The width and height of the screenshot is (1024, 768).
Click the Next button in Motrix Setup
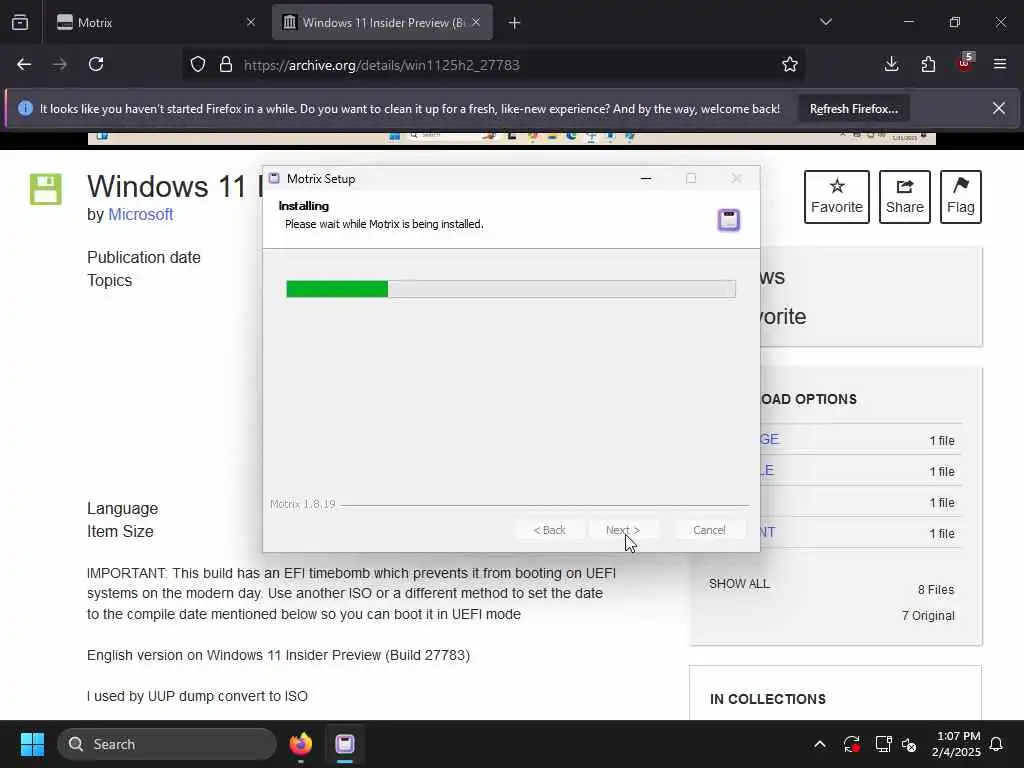coord(623,530)
